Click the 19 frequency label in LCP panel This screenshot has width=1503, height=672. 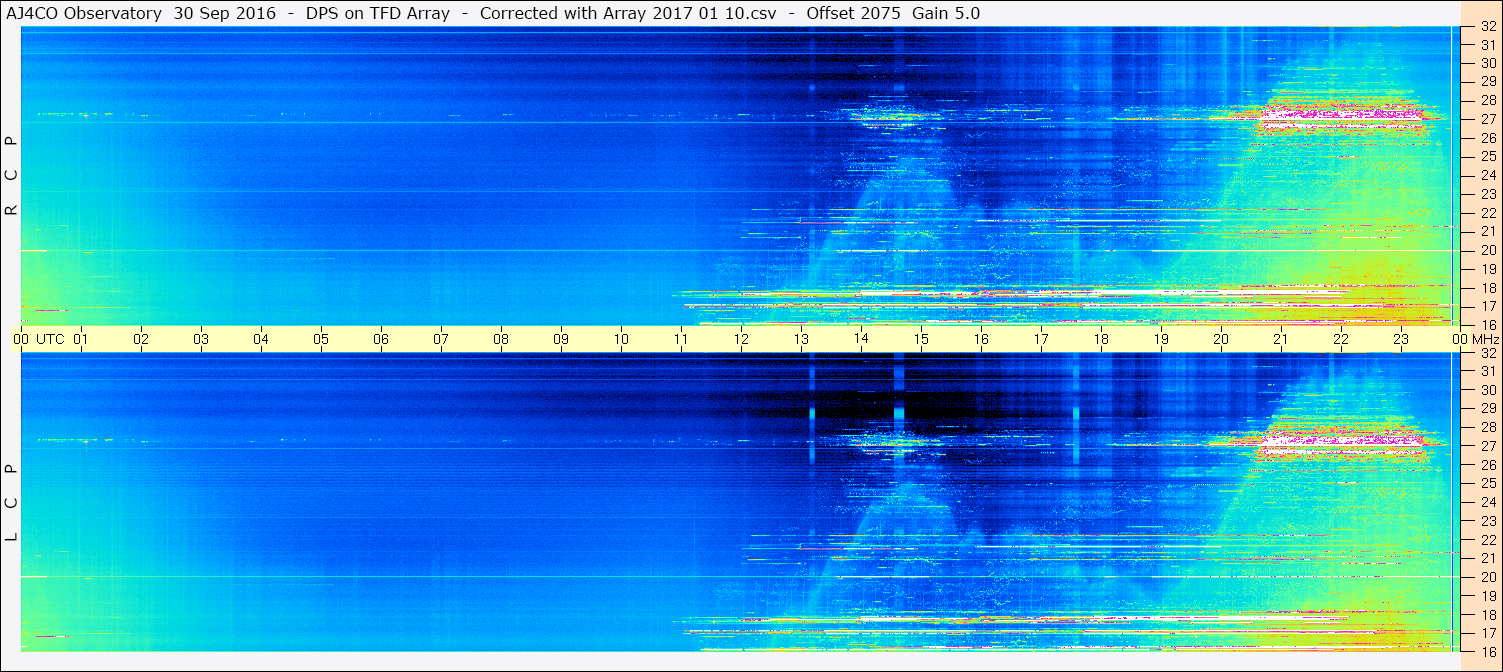pyautogui.click(x=1487, y=596)
